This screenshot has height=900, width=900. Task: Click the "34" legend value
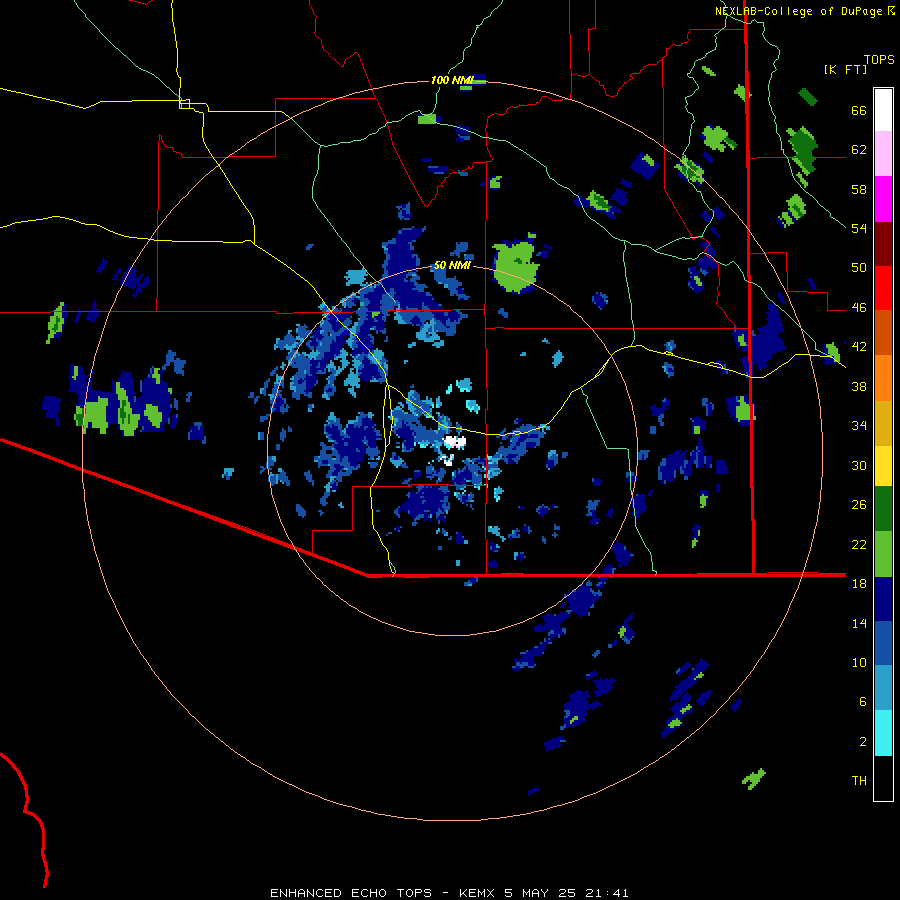click(x=859, y=425)
